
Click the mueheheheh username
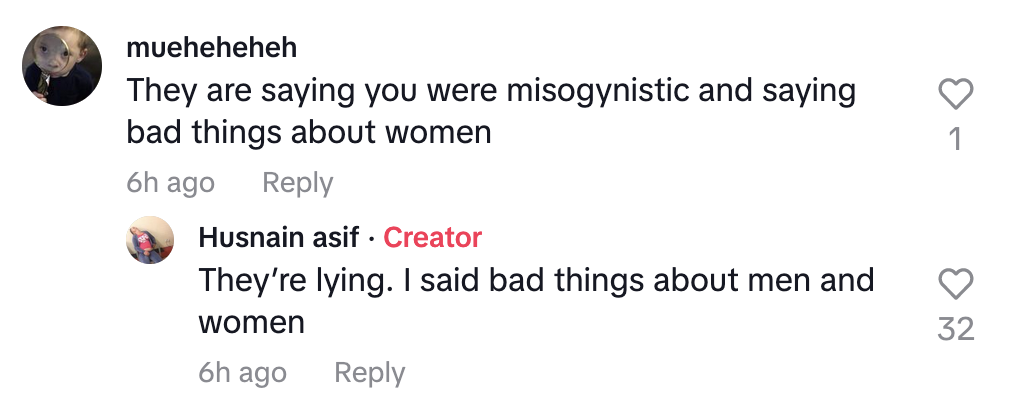(x=212, y=48)
